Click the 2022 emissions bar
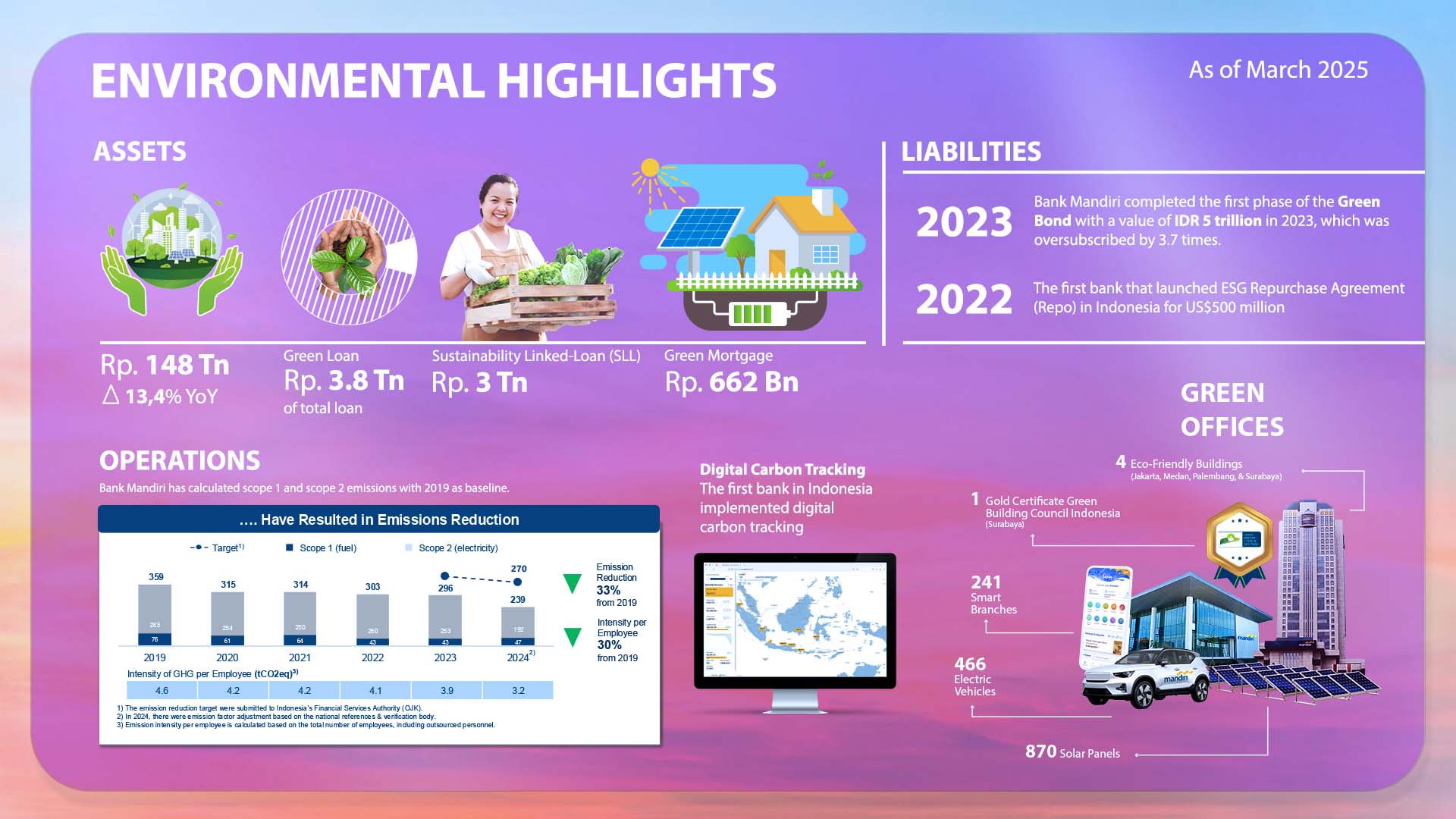 pyautogui.click(x=372, y=620)
